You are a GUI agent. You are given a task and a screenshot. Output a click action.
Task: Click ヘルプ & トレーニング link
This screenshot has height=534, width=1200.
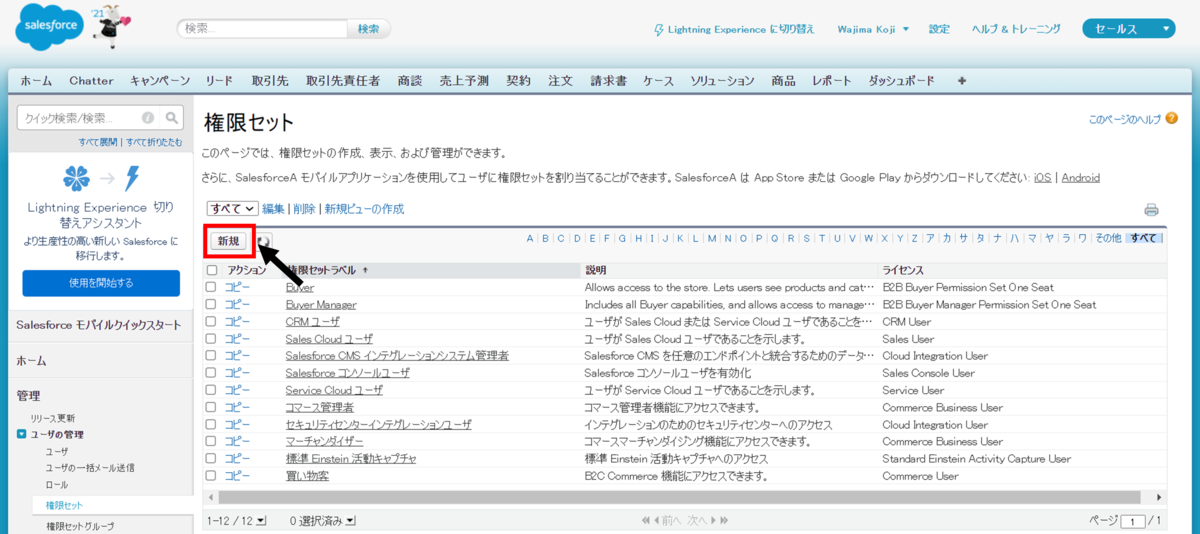click(x=1016, y=29)
